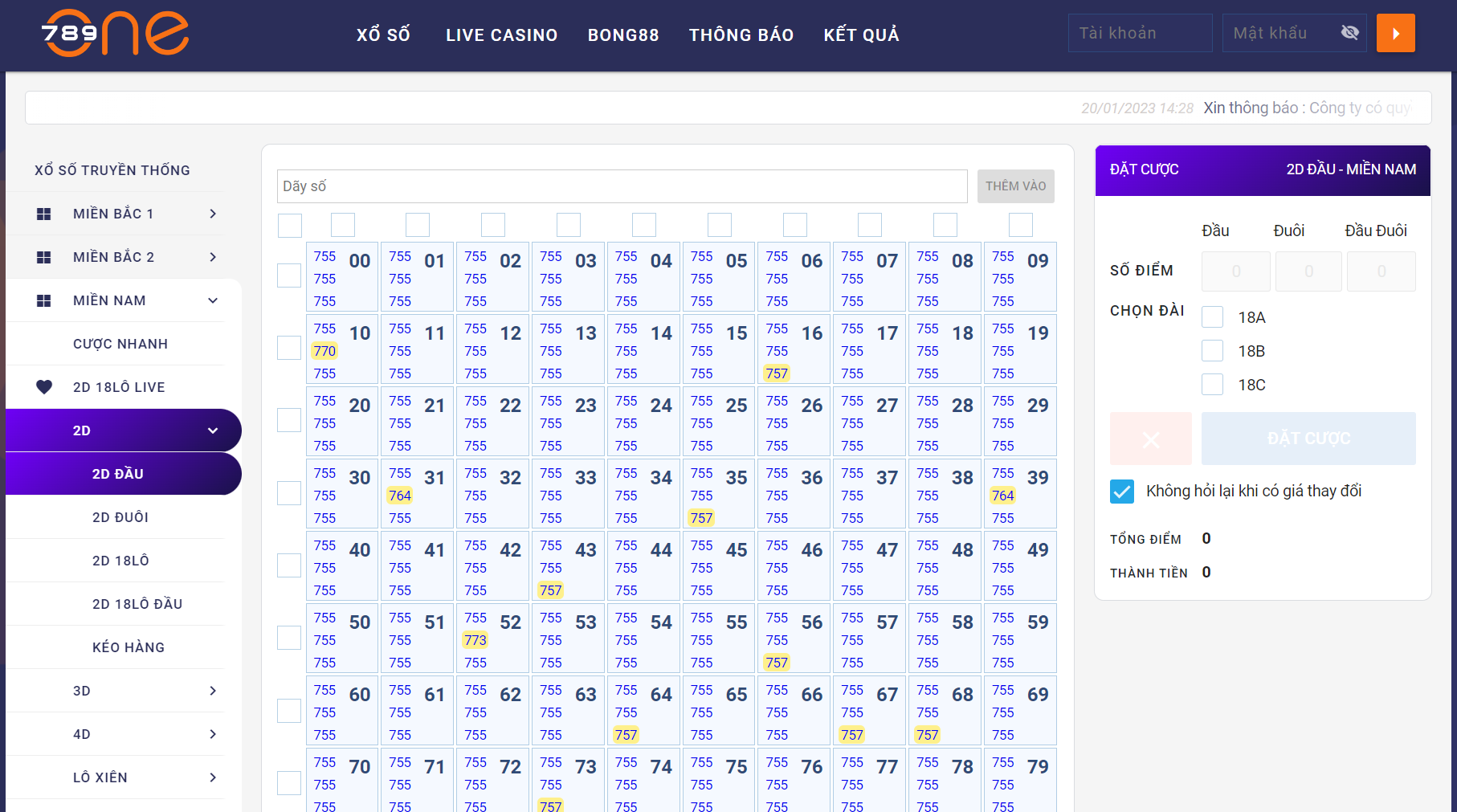Check the 18A station checkbox
The width and height of the screenshot is (1457, 812).
pos(1213,317)
